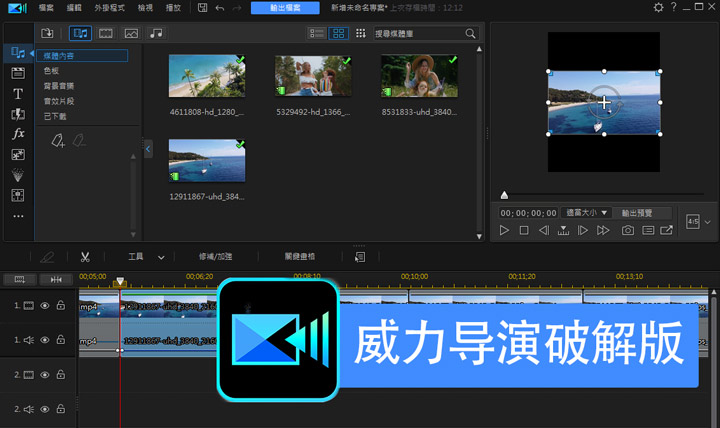Screen dimensions: 720x428
Task: Select the split scissors tool
Action: 85,257
